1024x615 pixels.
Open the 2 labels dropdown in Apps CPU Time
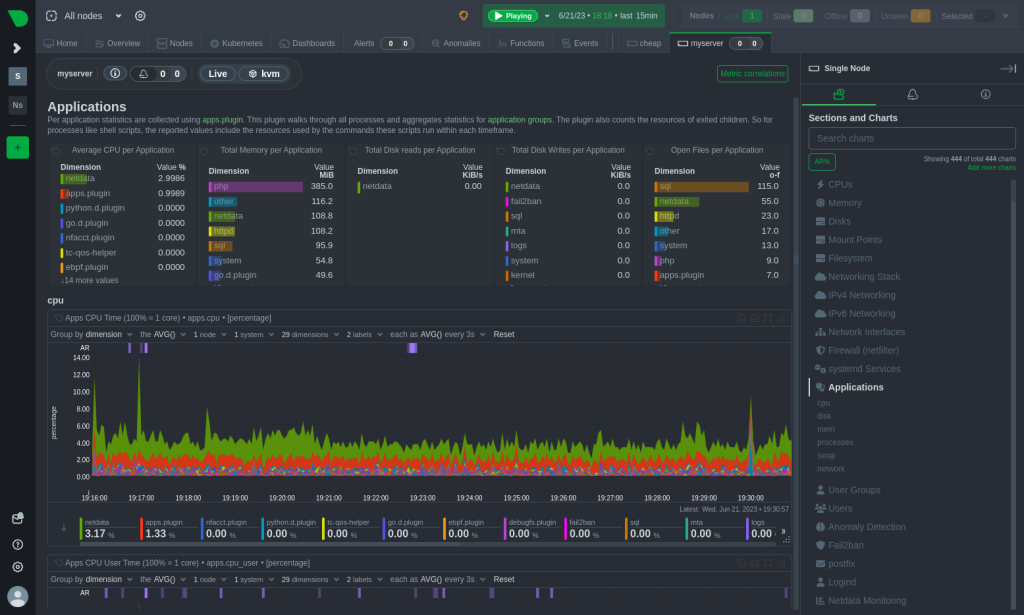(364, 334)
